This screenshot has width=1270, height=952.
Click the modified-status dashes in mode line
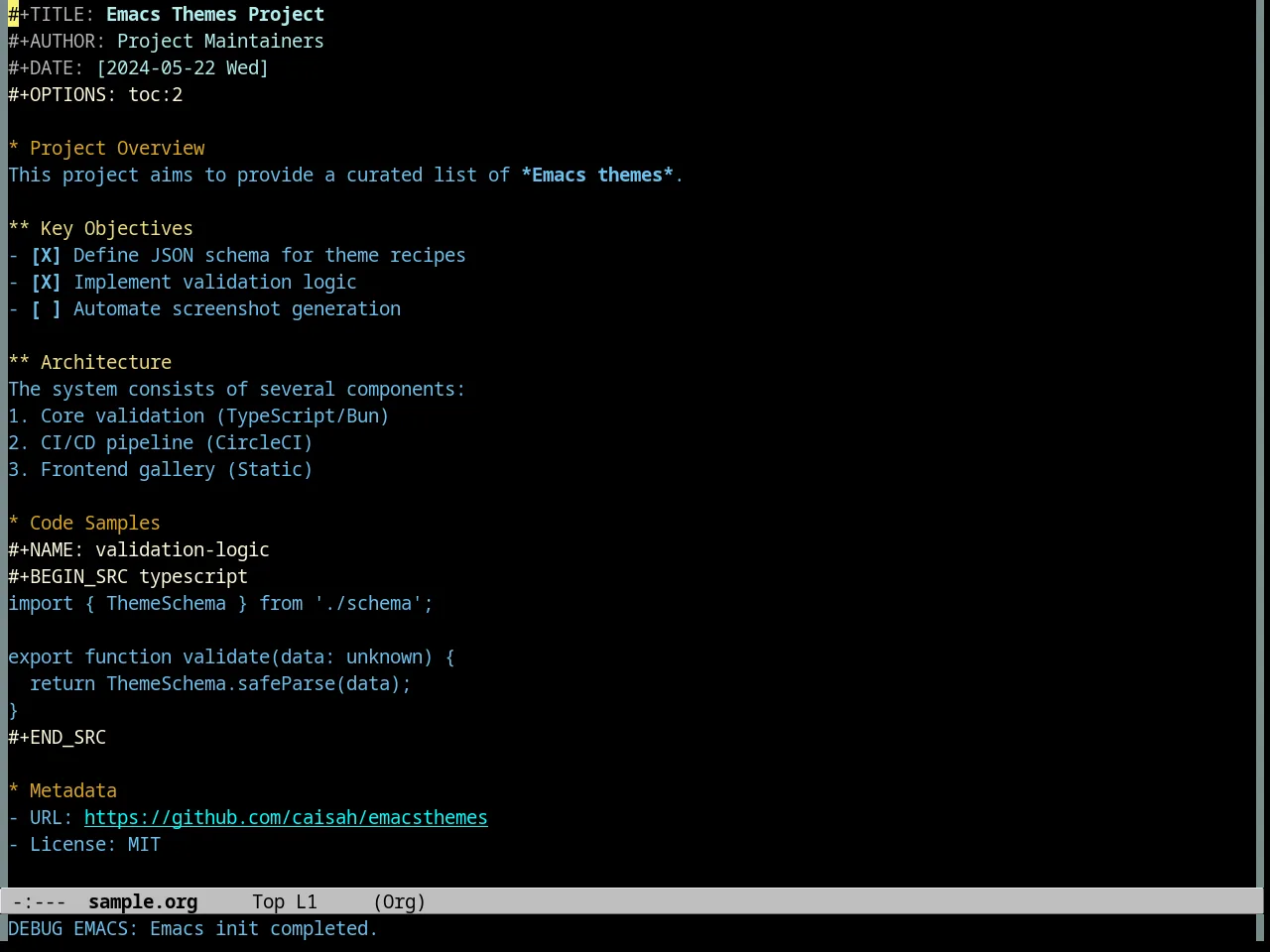40,902
